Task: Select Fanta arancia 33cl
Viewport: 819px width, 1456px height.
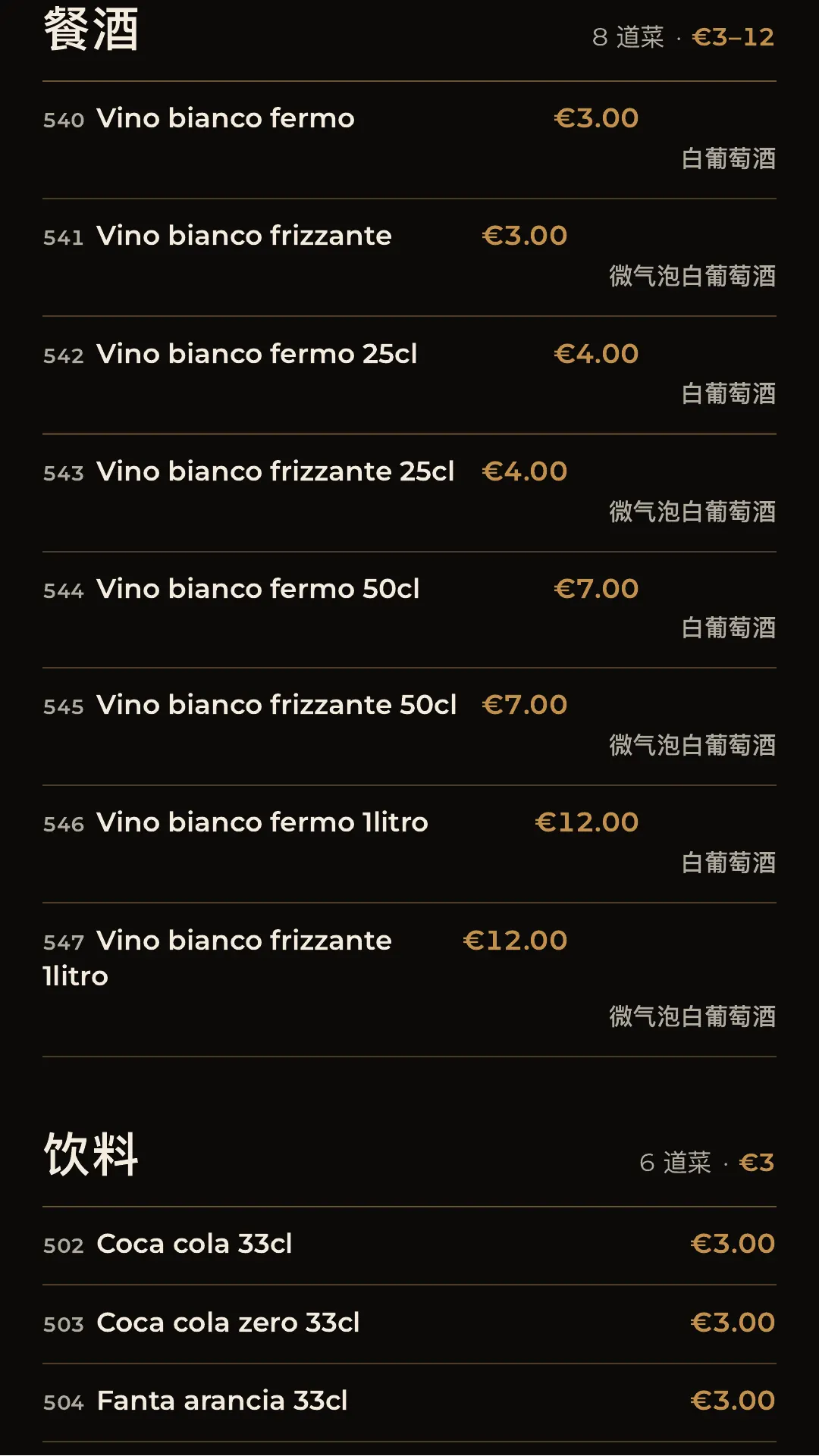Action: coord(409,1402)
